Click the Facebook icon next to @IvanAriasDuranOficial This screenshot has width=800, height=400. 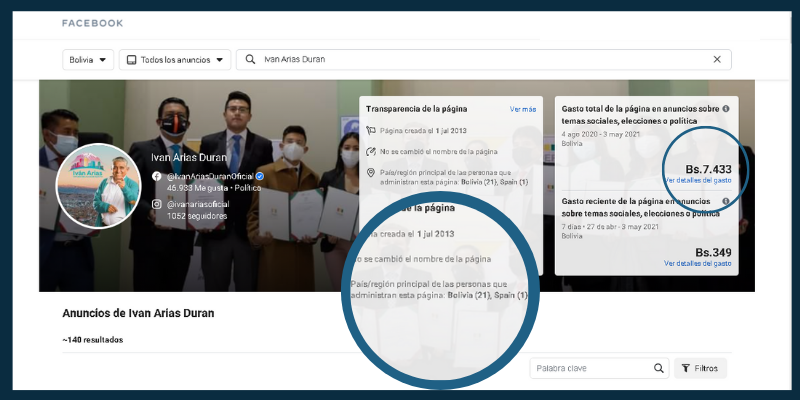(157, 177)
